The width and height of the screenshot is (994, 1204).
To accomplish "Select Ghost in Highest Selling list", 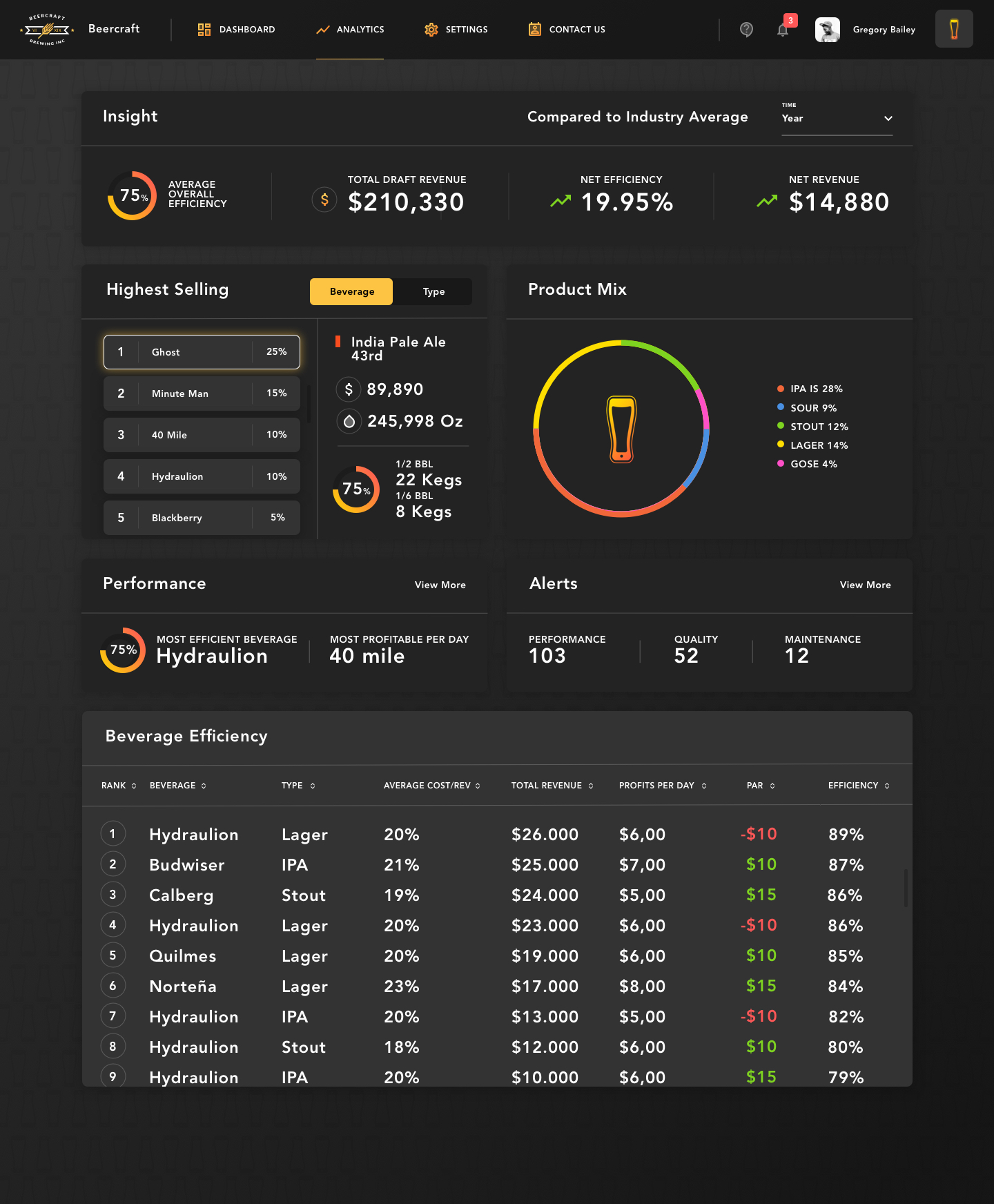I will (x=202, y=352).
